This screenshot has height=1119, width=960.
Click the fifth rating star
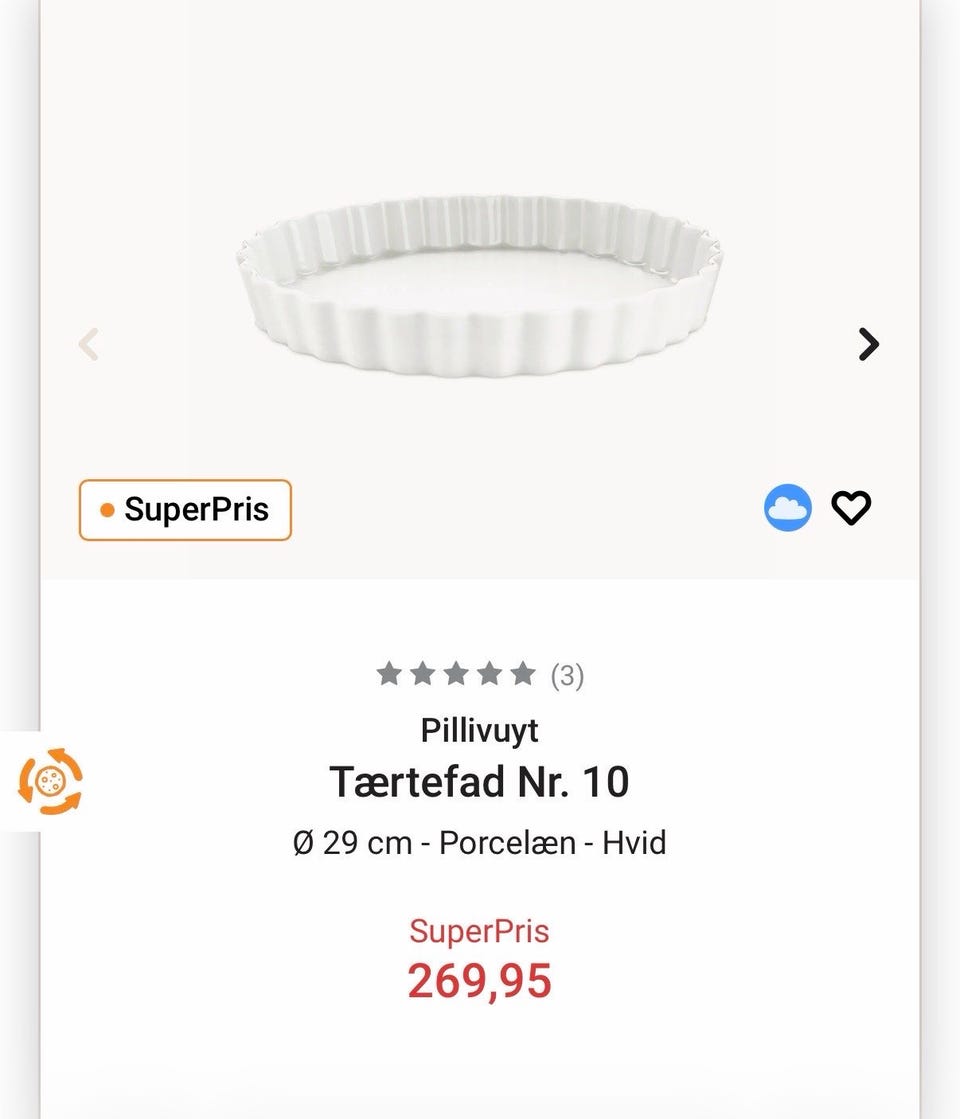[523, 673]
